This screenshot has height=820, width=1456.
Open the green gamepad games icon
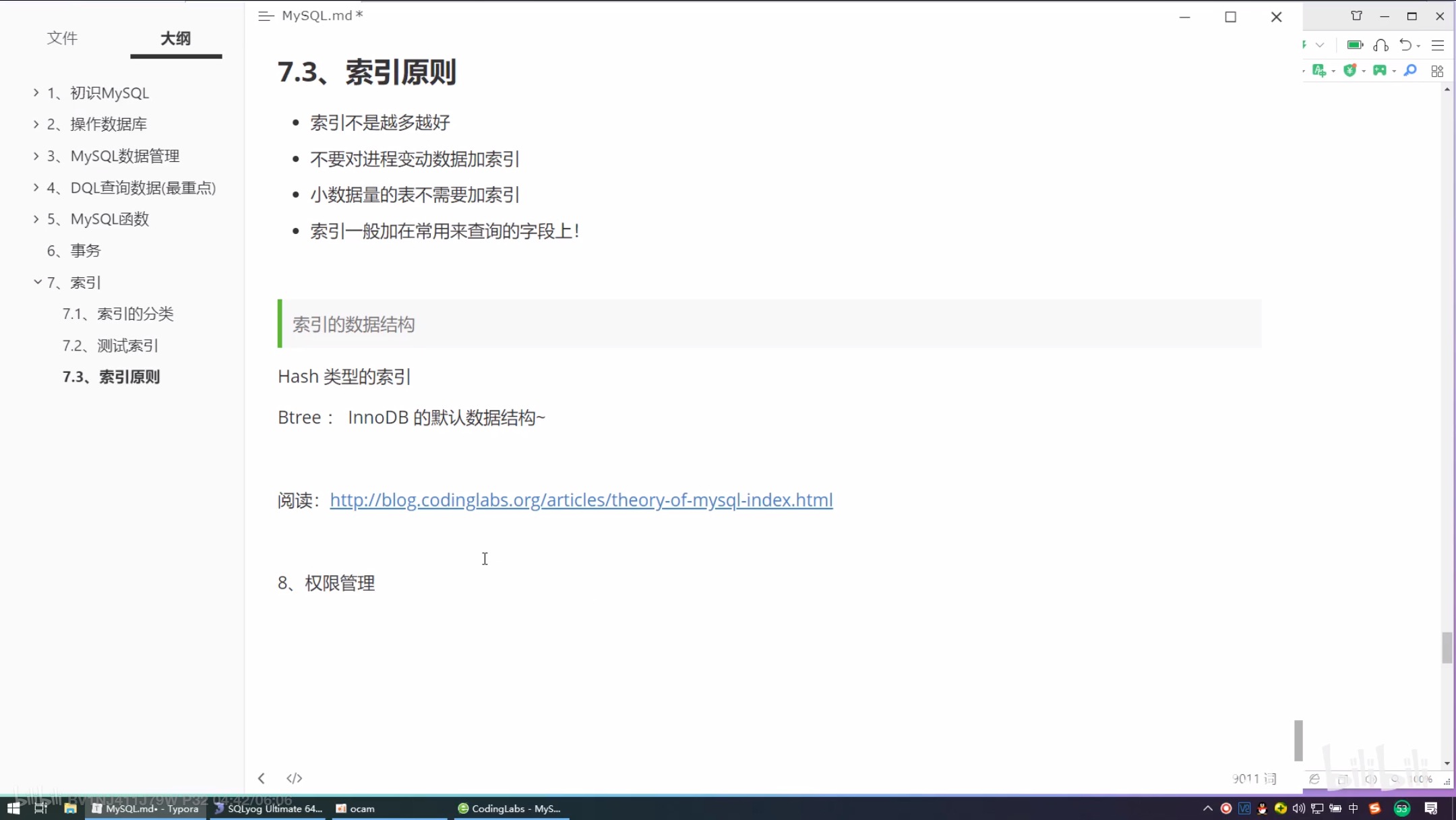[1380, 71]
